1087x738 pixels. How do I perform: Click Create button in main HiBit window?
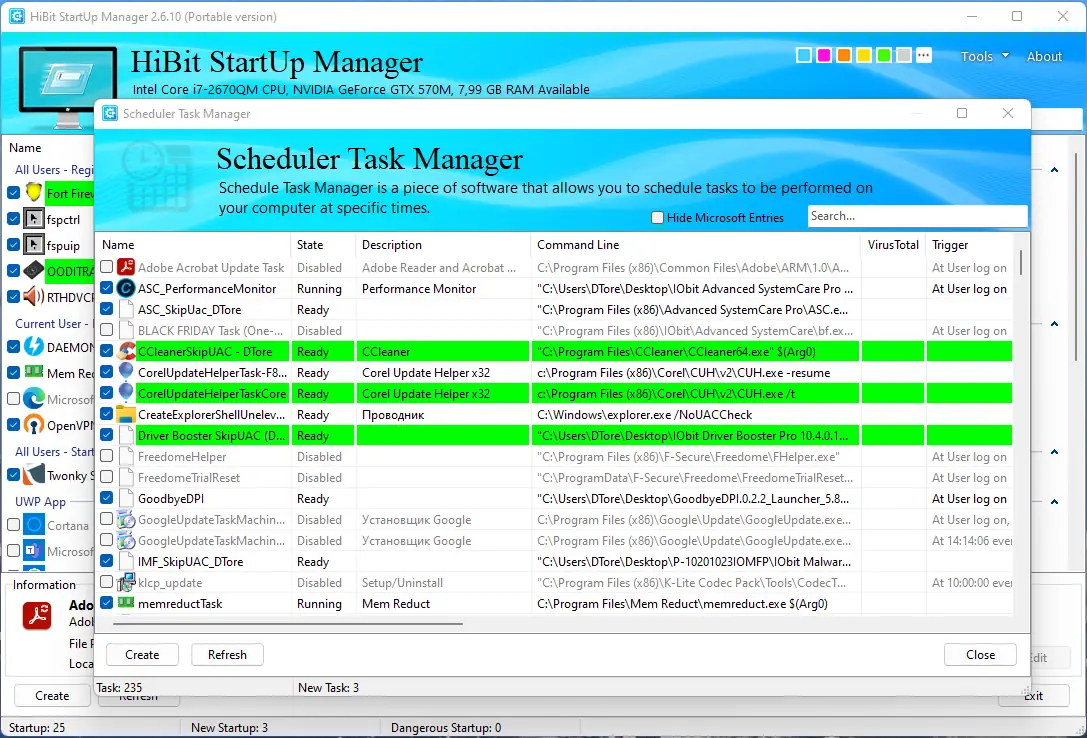point(52,695)
